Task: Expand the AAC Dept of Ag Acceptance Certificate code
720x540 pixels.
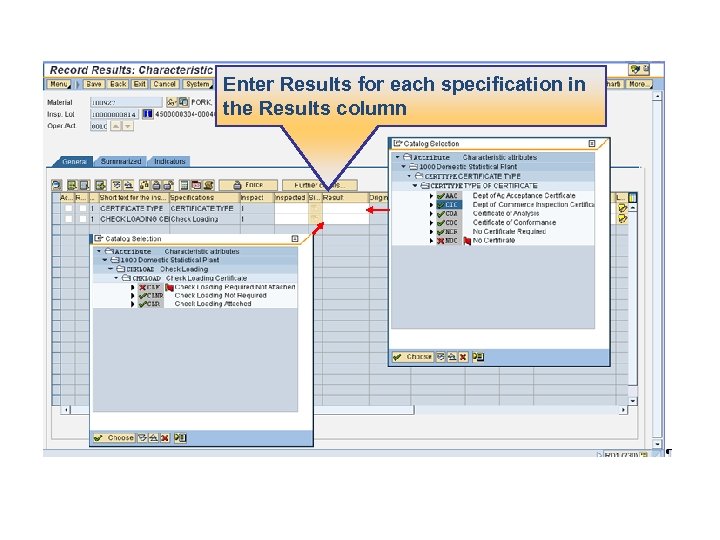Action: [432, 196]
